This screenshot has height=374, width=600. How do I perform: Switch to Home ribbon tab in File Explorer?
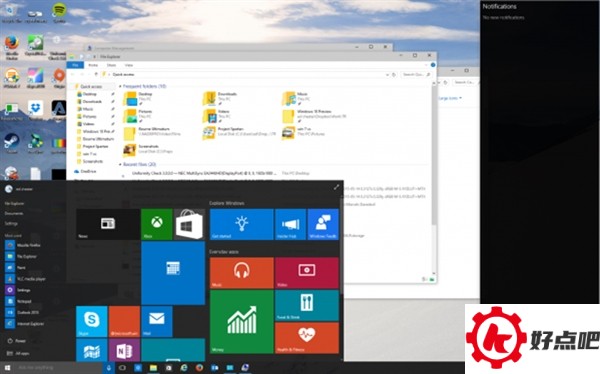93,65
